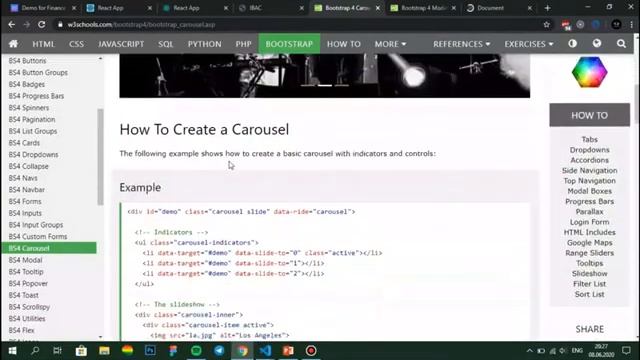The width and height of the screenshot is (640, 360).
Task: Open the JAVASCRIPT tutorial menu
Action: [121, 44]
